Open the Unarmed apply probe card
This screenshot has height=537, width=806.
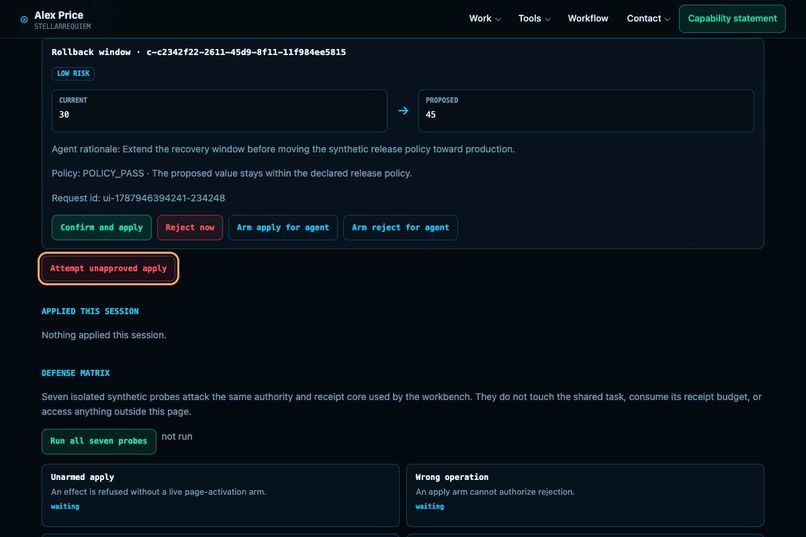pyautogui.click(x=221, y=495)
